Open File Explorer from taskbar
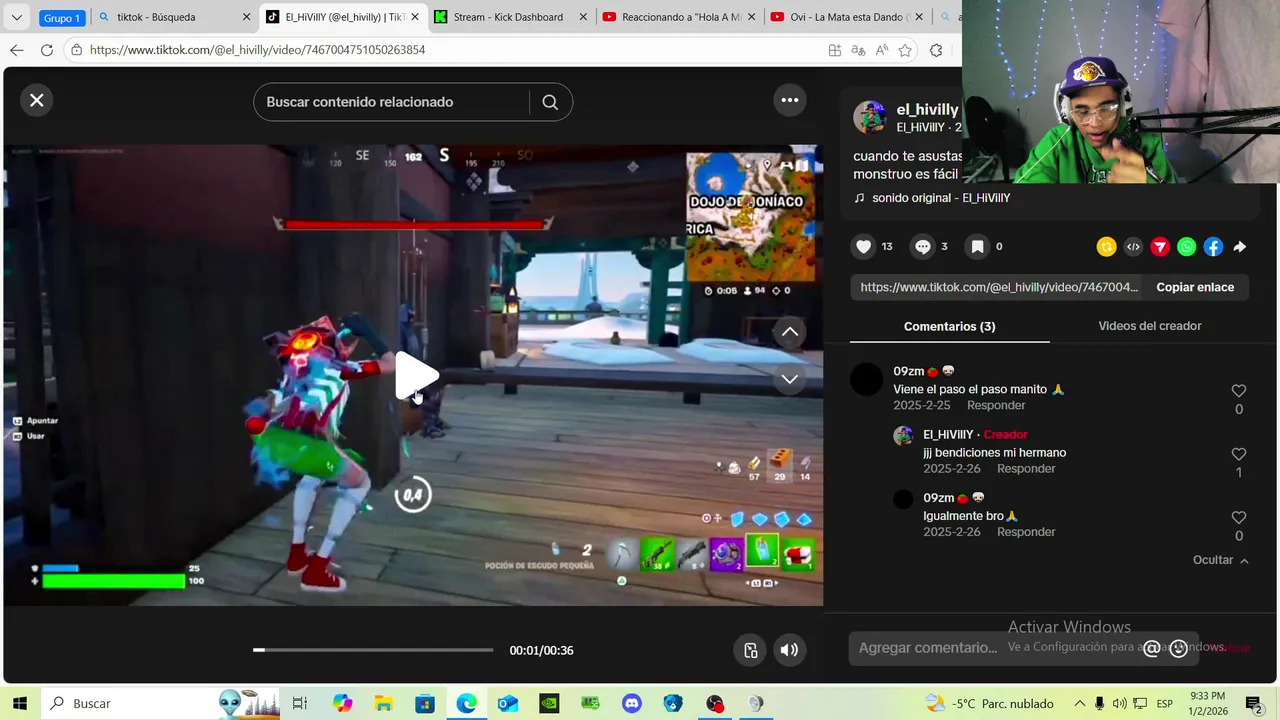This screenshot has width=1280, height=720. pyautogui.click(x=383, y=704)
